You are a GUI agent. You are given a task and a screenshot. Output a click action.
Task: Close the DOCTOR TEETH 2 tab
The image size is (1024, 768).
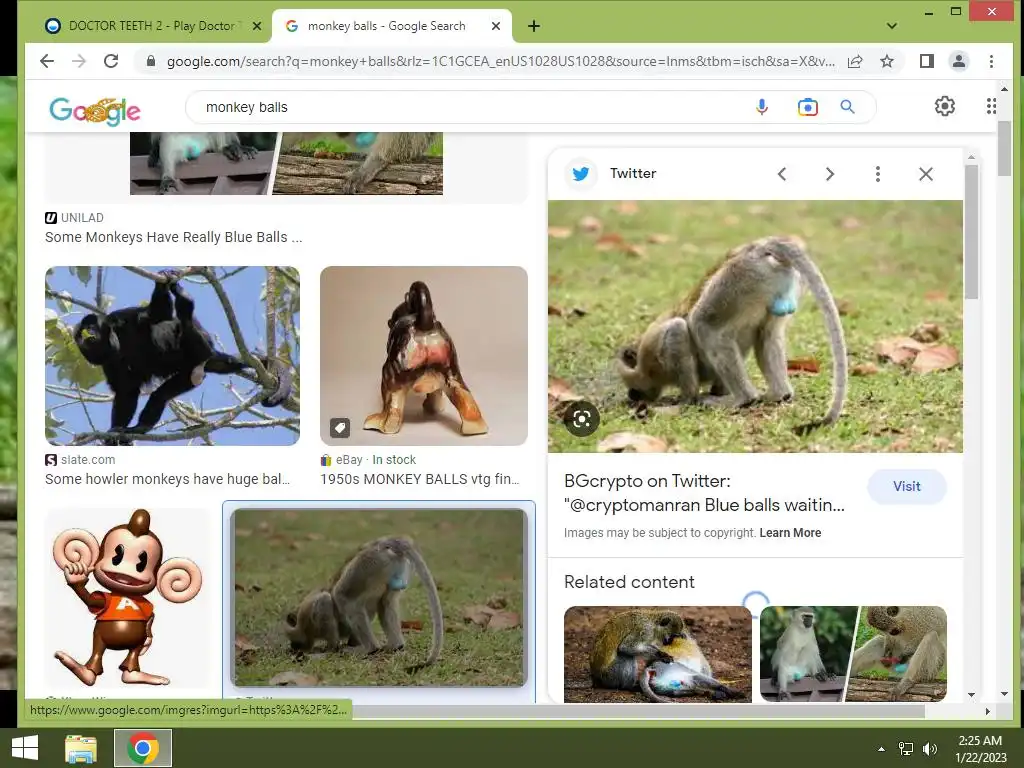point(257,26)
